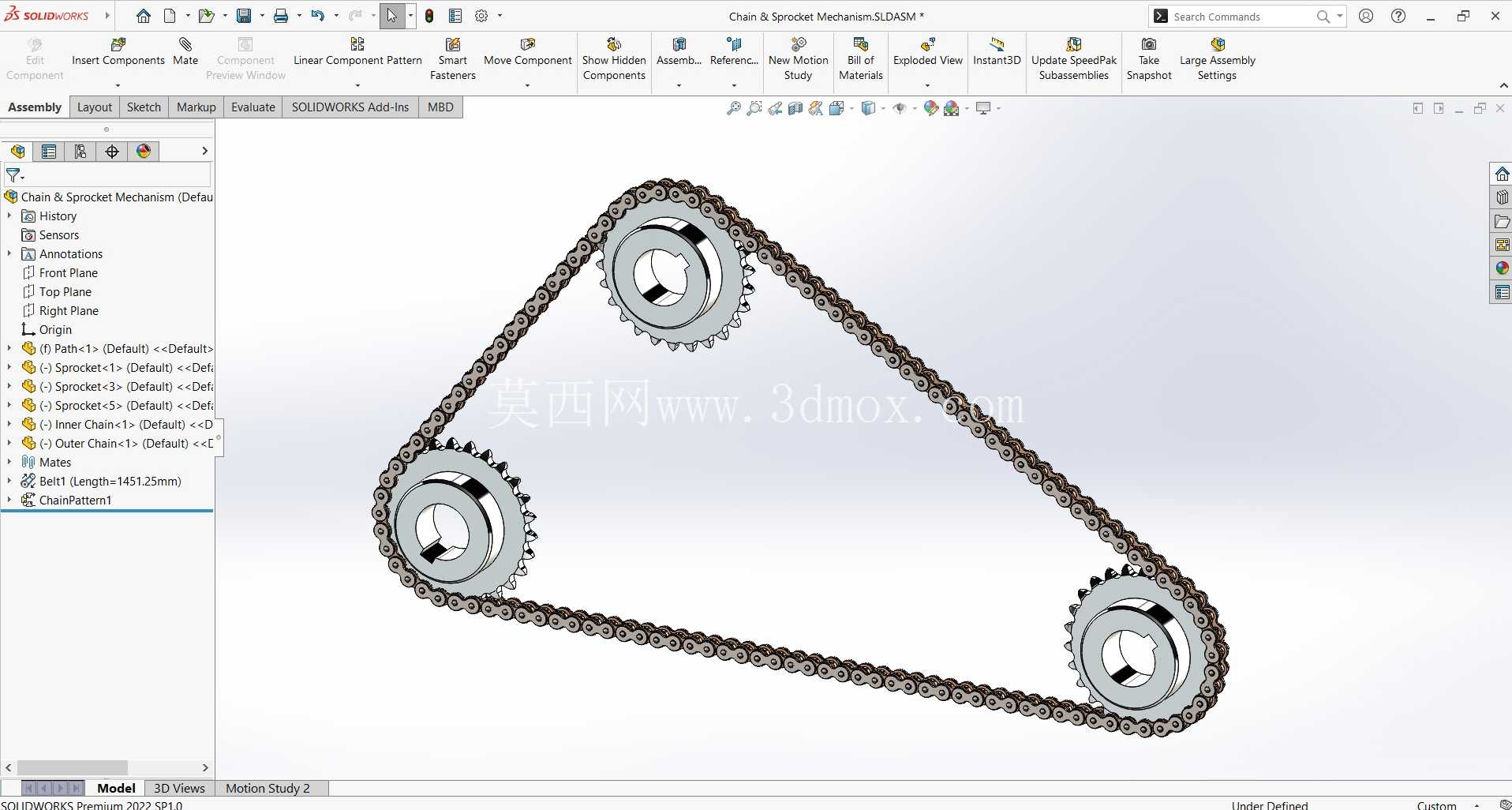The image size is (1512, 810).
Task: Expand the Belt1 feature node
Action: [9, 481]
